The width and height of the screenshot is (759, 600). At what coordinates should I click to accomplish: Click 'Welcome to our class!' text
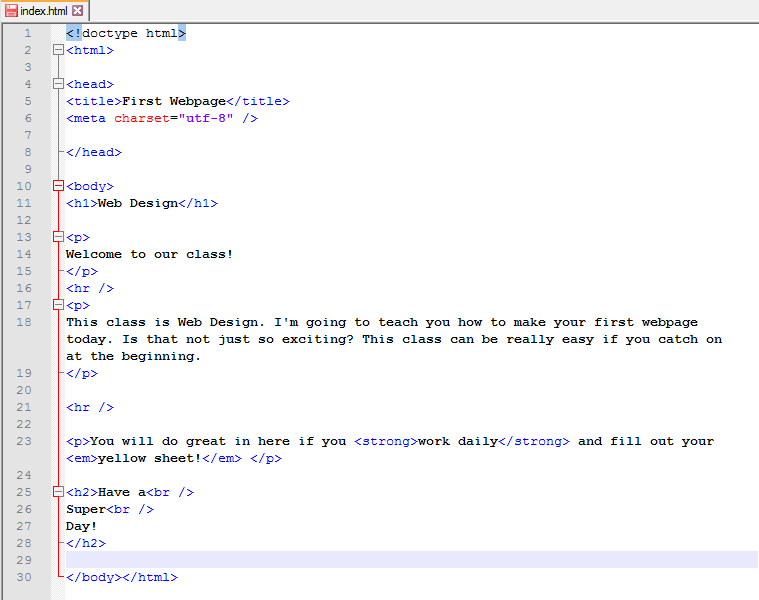pos(149,254)
